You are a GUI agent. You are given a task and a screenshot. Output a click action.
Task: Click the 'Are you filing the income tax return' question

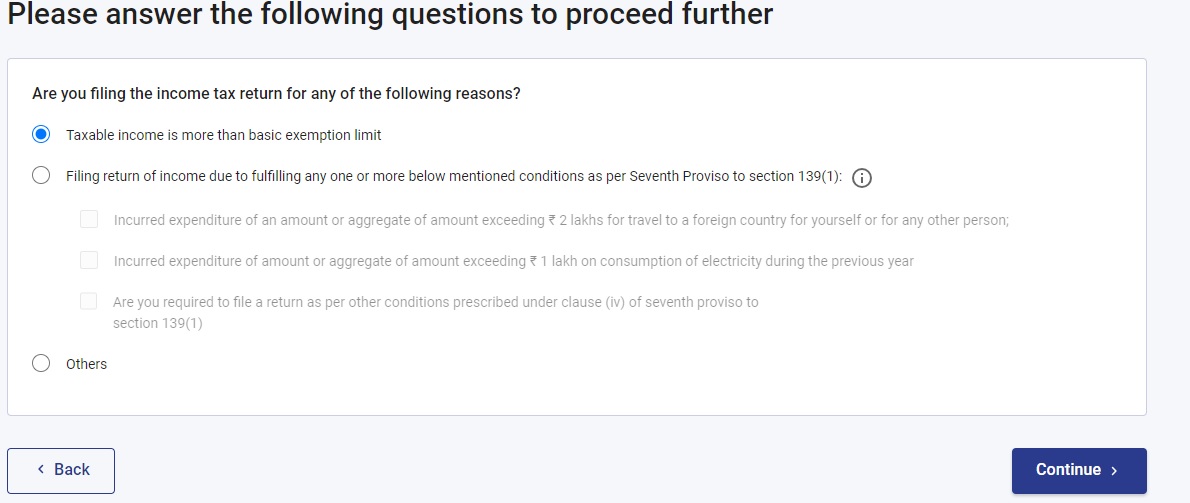[276, 93]
